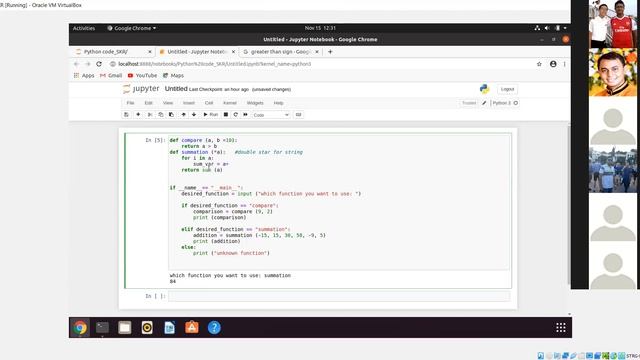
Task: Open Ubuntu Software from the dock
Action: tap(192, 327)
